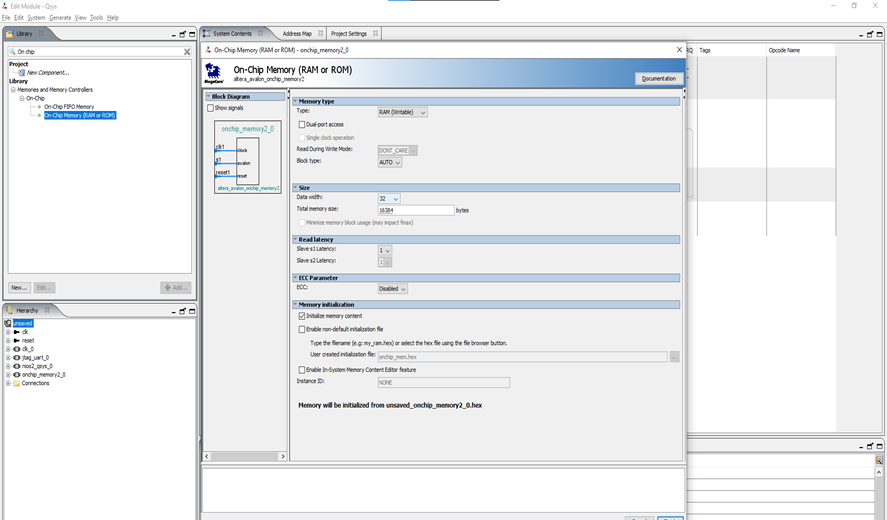Check the Dual-port access option

click(x=303, y=124)
